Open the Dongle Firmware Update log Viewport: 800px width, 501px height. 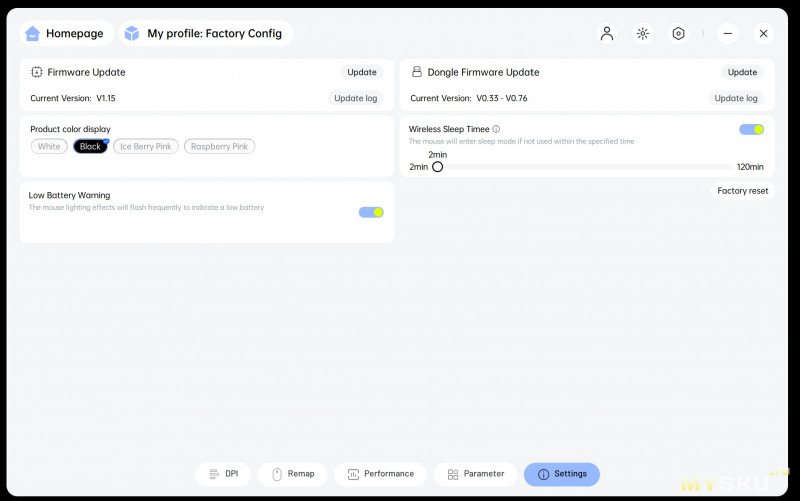coord(736,98)
